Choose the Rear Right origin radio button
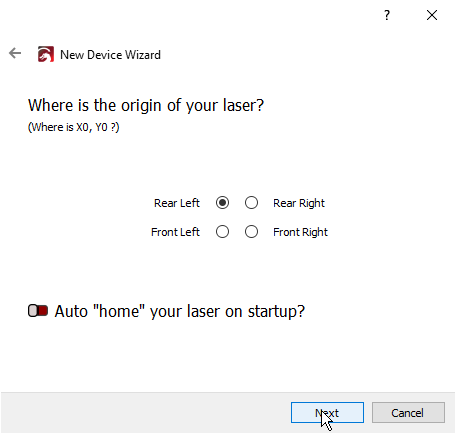456x434 pixels. coord(251,203)
